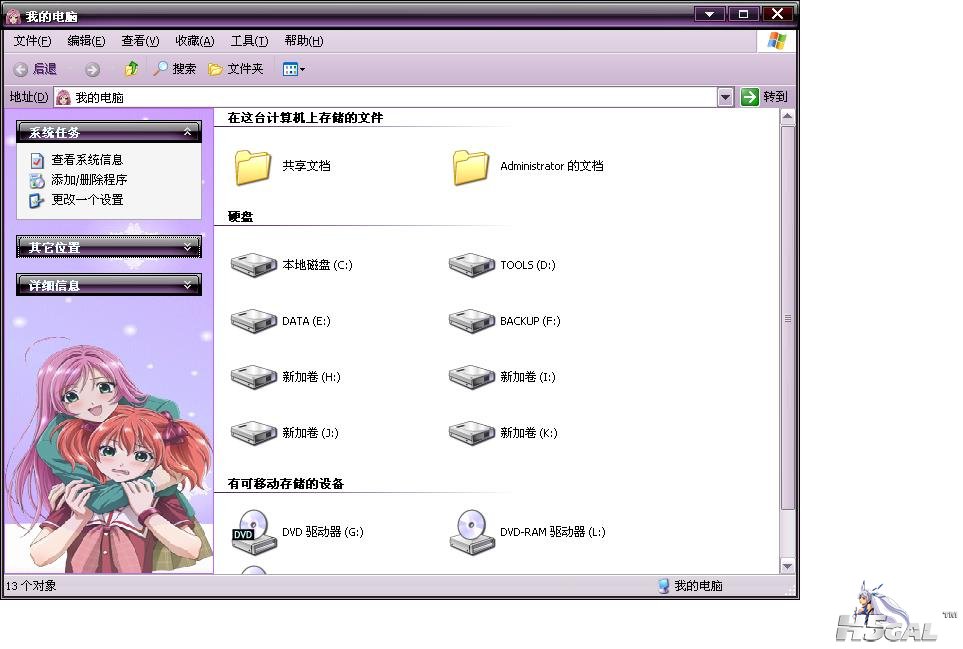Click the vertical scrollbar thumb
Image resolution: width=963 pixels, height=649 pixels.
(787, 317)
